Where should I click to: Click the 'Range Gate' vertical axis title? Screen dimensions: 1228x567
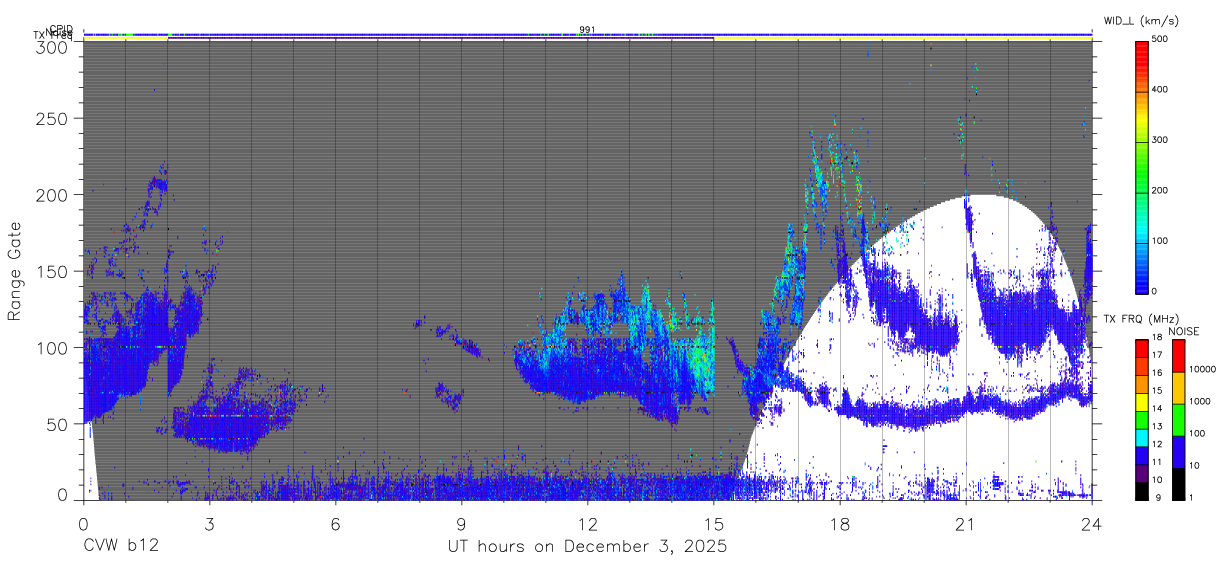point(16,272)
